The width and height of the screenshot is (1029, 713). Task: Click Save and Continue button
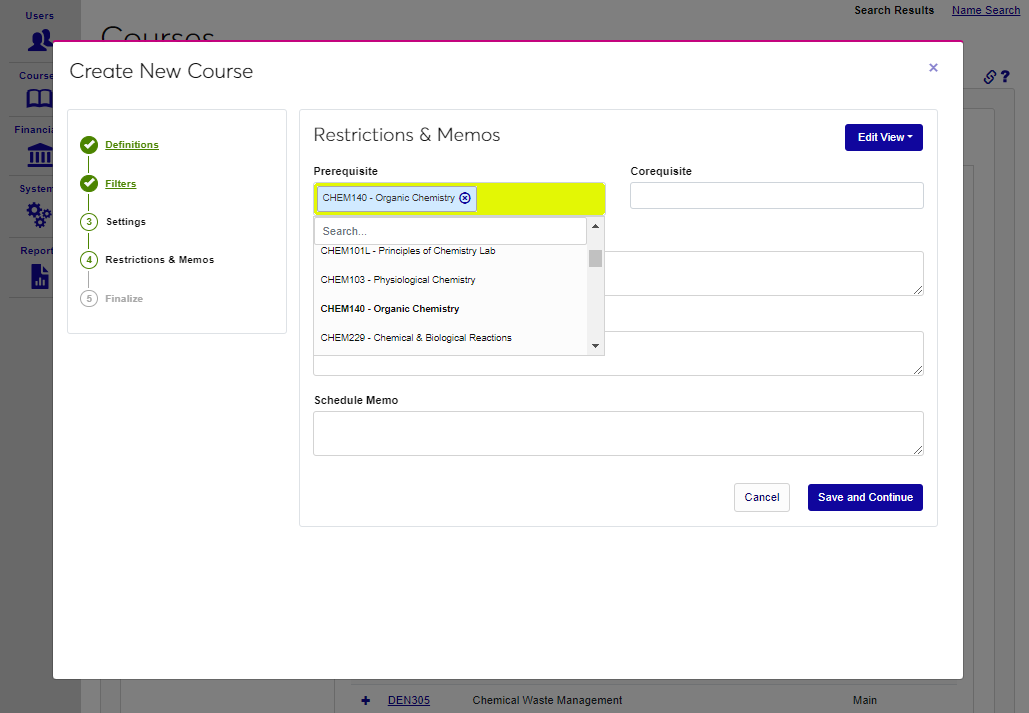tap(865, 497)
